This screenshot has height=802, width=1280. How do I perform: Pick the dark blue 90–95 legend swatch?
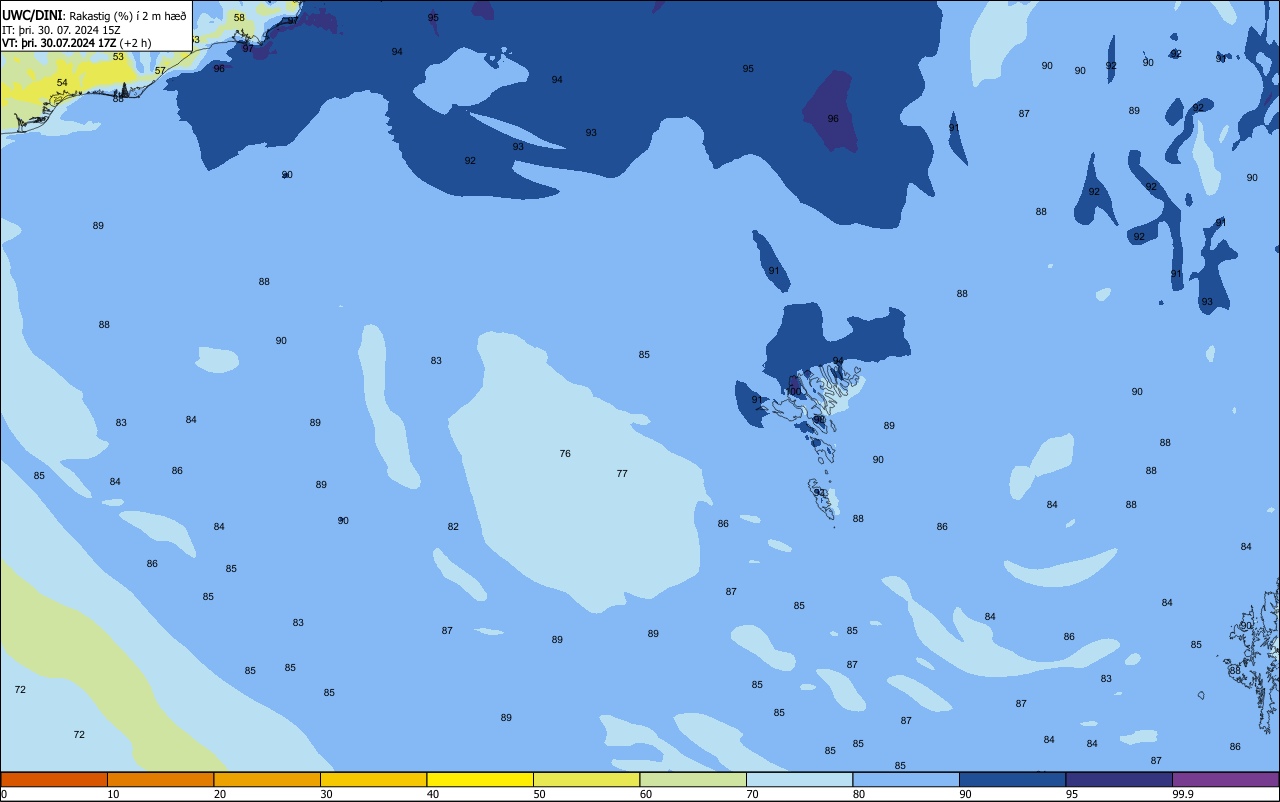point(1012,779)
